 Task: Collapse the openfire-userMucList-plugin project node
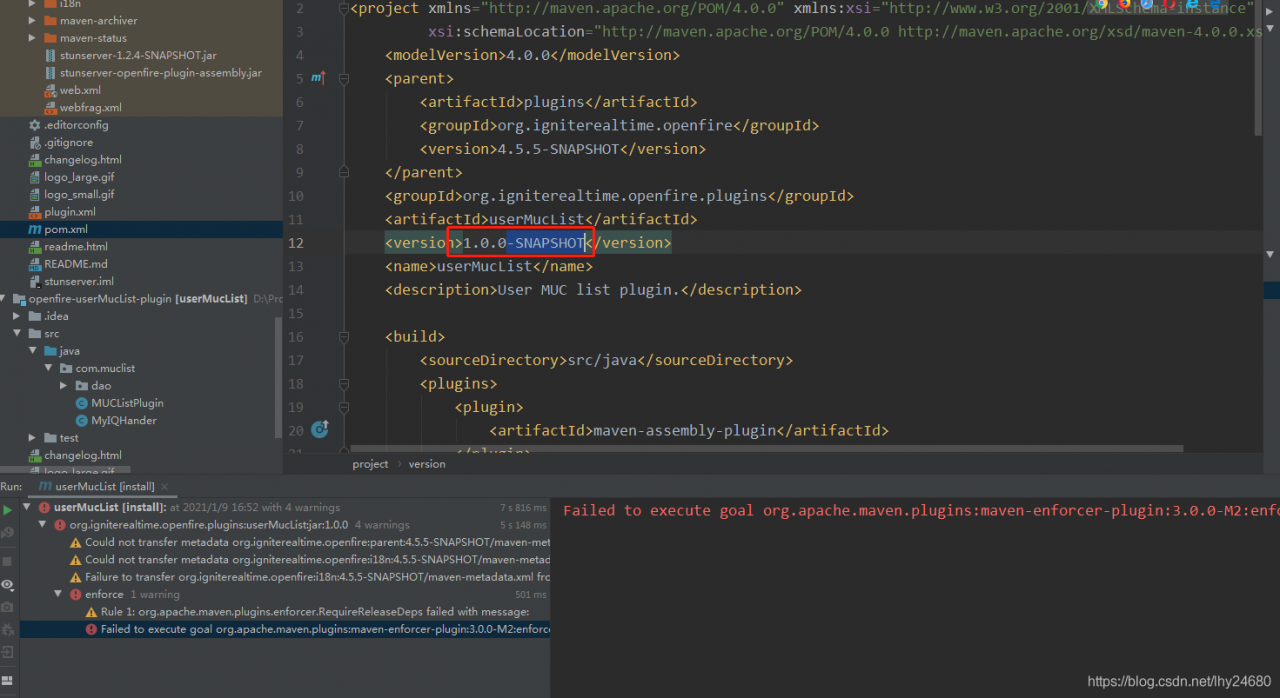pos(4,299)
